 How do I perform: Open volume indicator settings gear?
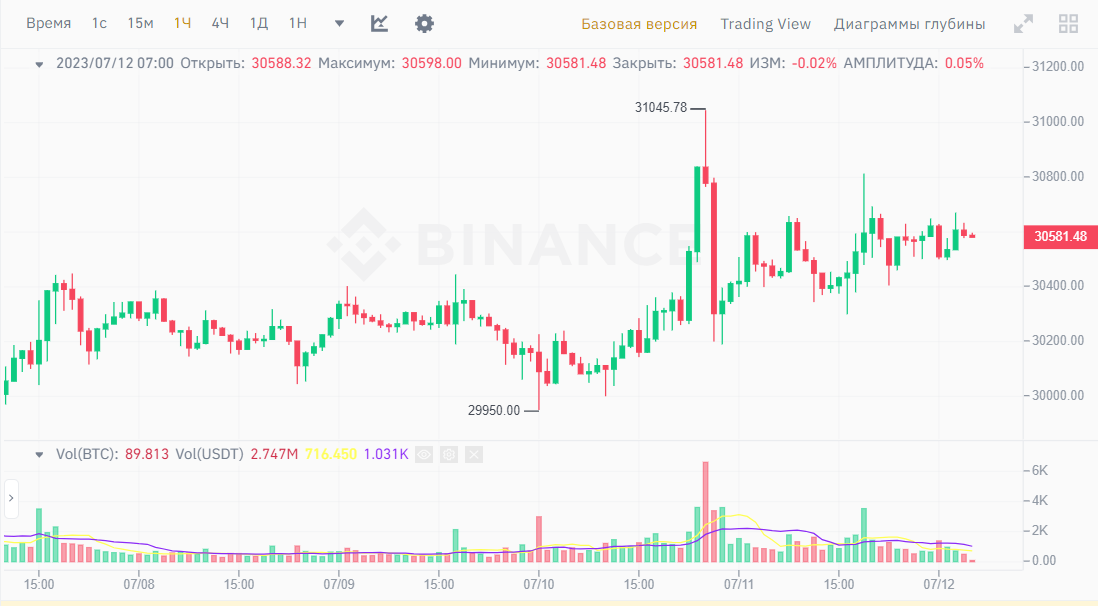point(449,454)
